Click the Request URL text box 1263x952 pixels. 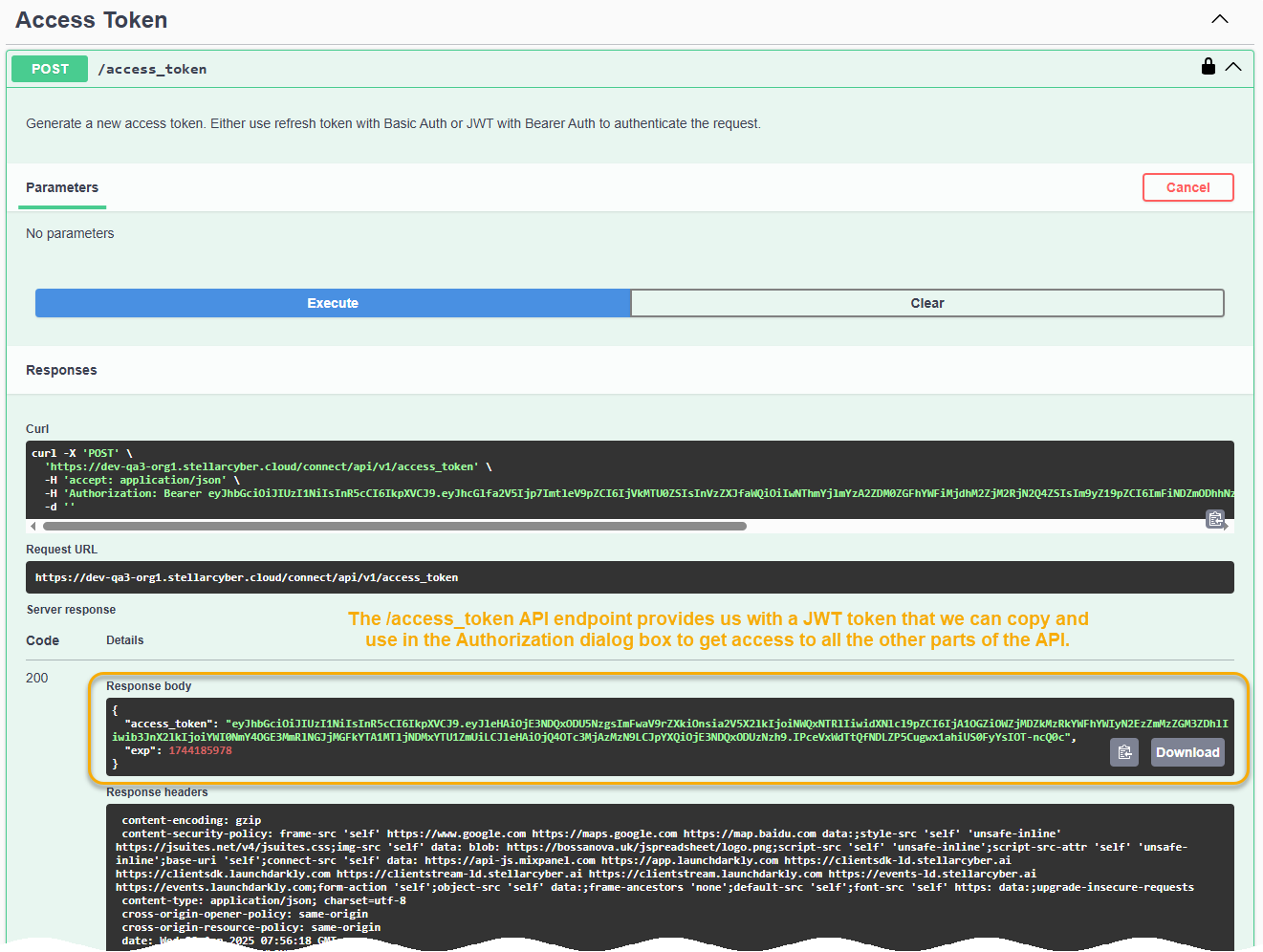tap(629, 577)
